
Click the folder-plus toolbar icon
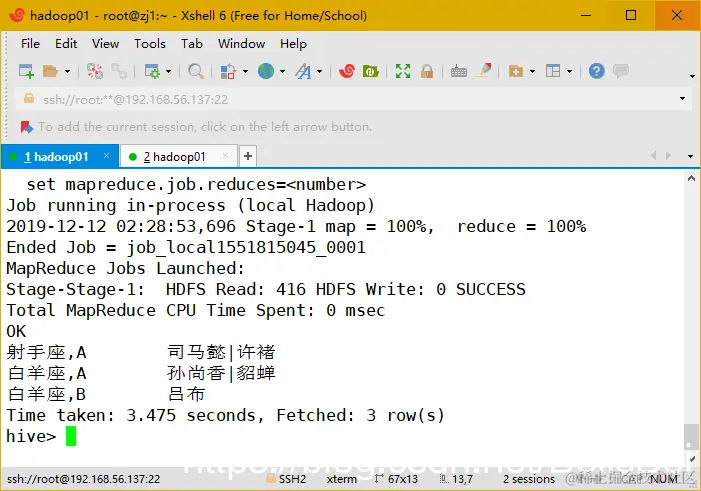[516, 71]
